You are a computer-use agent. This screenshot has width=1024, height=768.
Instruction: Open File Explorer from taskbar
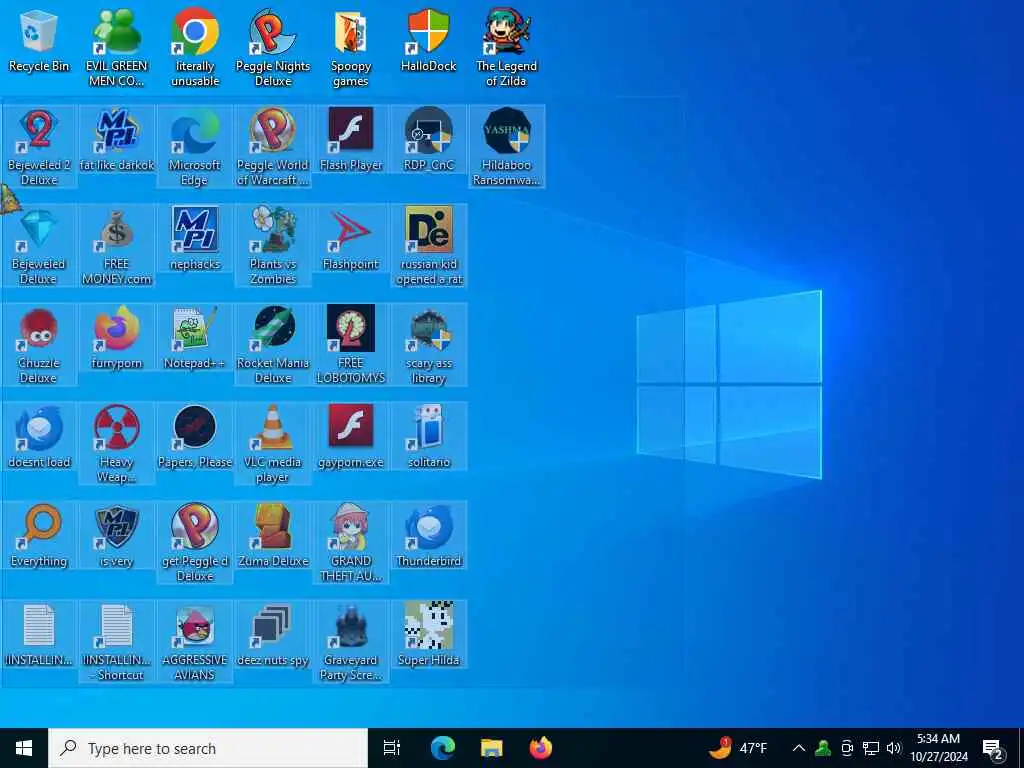491,748
